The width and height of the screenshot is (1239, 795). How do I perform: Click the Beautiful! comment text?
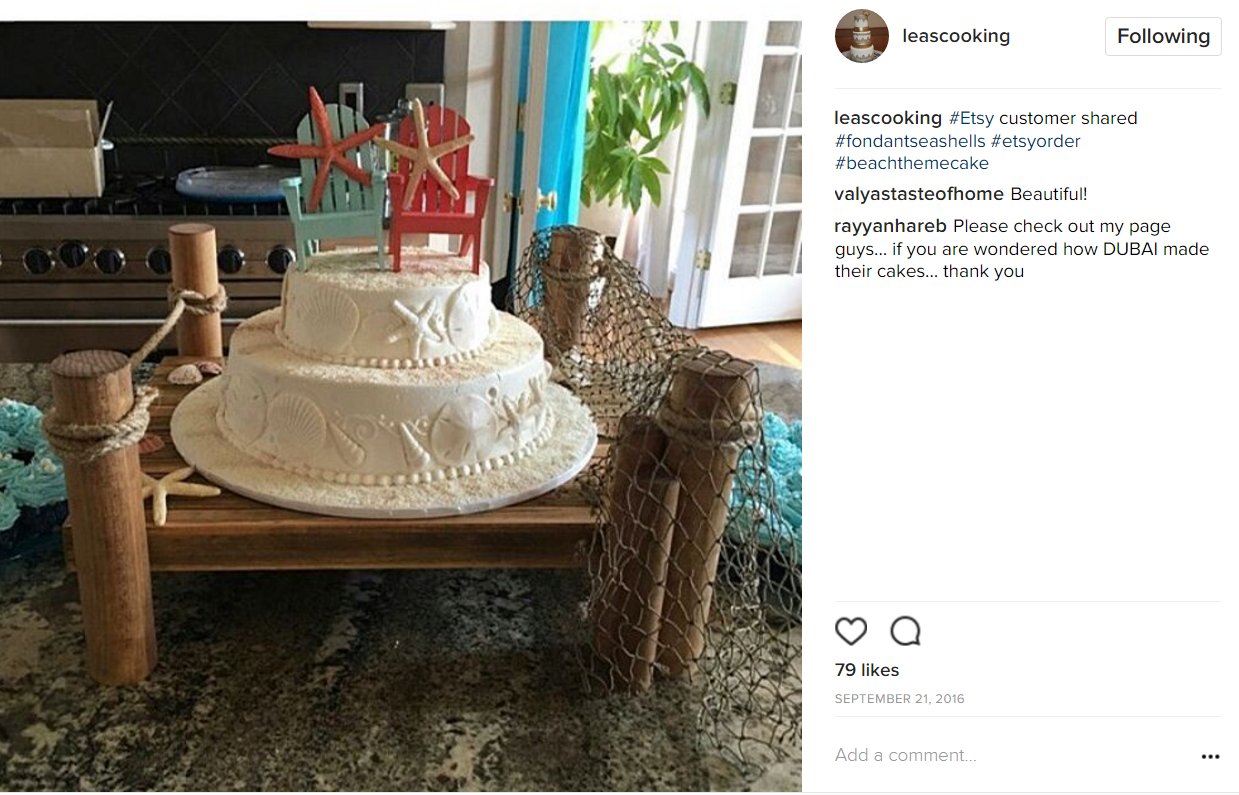click(x=1049, y=194)
